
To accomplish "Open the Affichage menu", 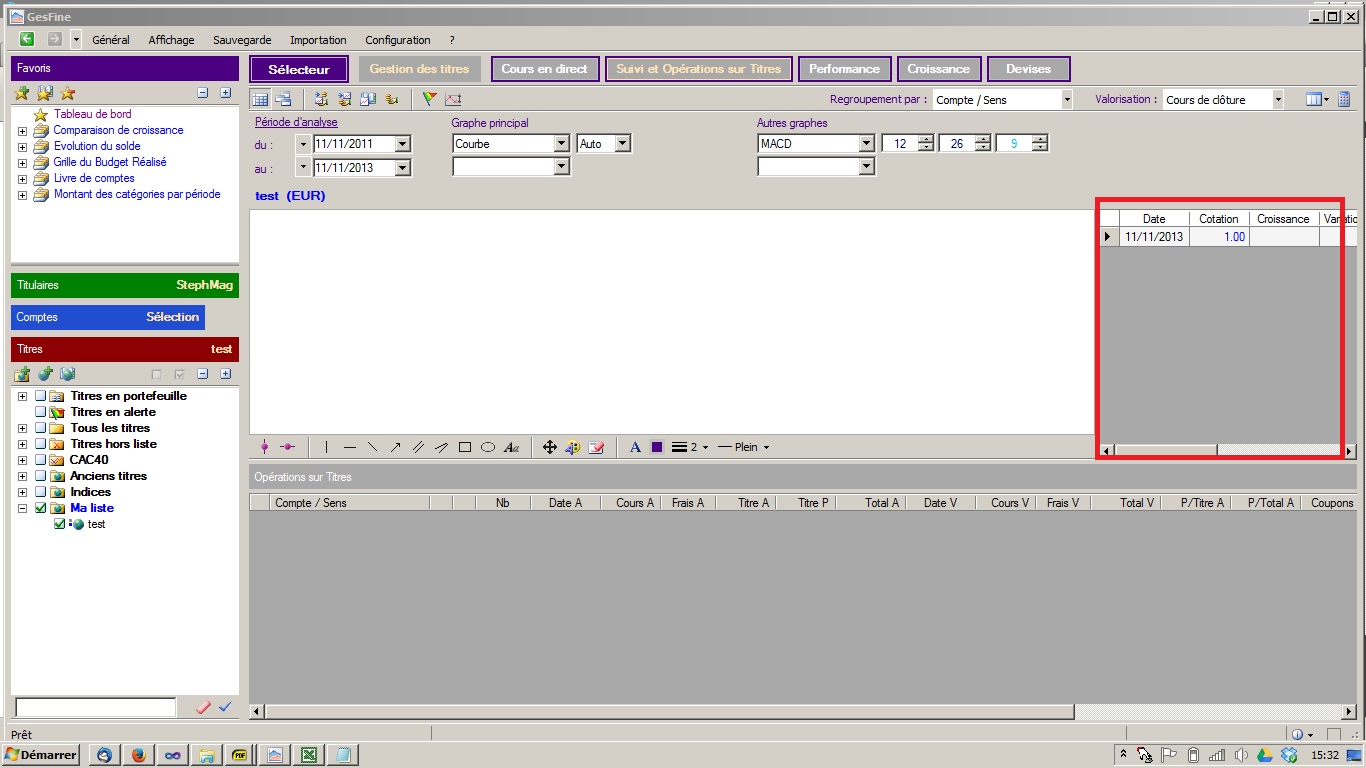I will 171,40.
